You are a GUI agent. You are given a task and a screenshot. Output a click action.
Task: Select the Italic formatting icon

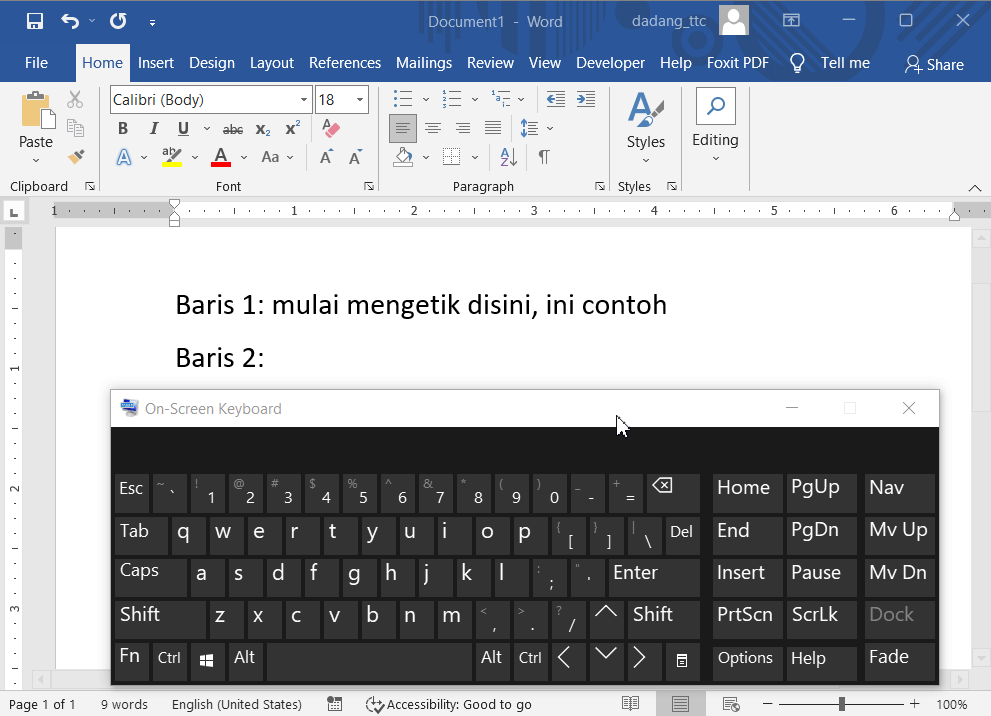pyautogui.click(x=152, y=128)
